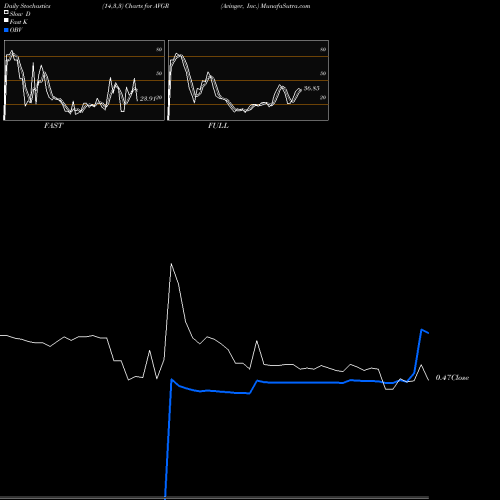Click the 50 axis label in FAST chart
Viewport: 500px width, 500px height.
[x=159, y=73]
